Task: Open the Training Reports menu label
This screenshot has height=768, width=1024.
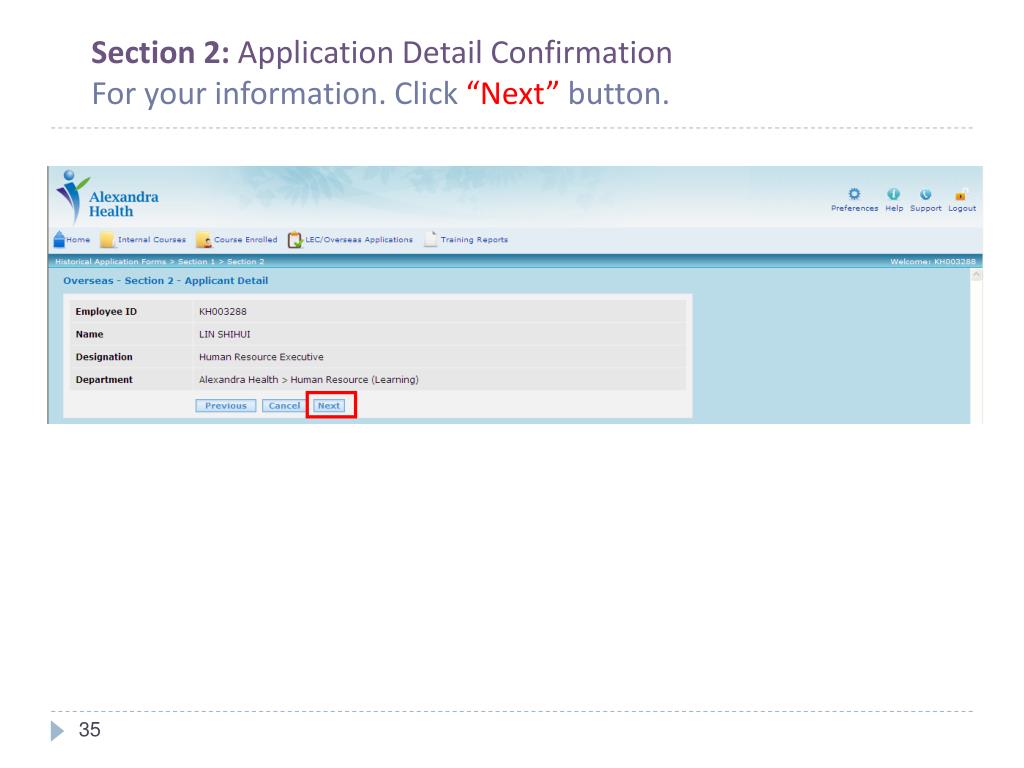Action: [474, 240]
